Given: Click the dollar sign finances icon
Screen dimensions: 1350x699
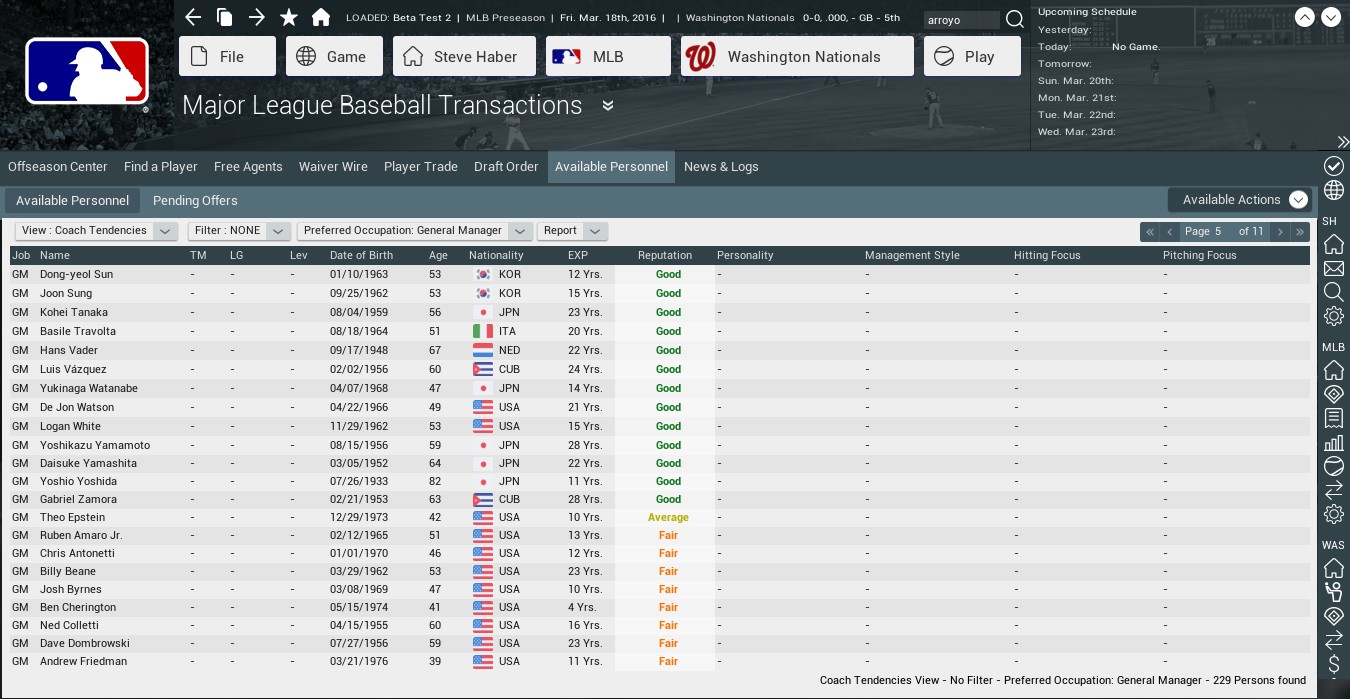Looking at the screenshot, I should (1333, 664).
